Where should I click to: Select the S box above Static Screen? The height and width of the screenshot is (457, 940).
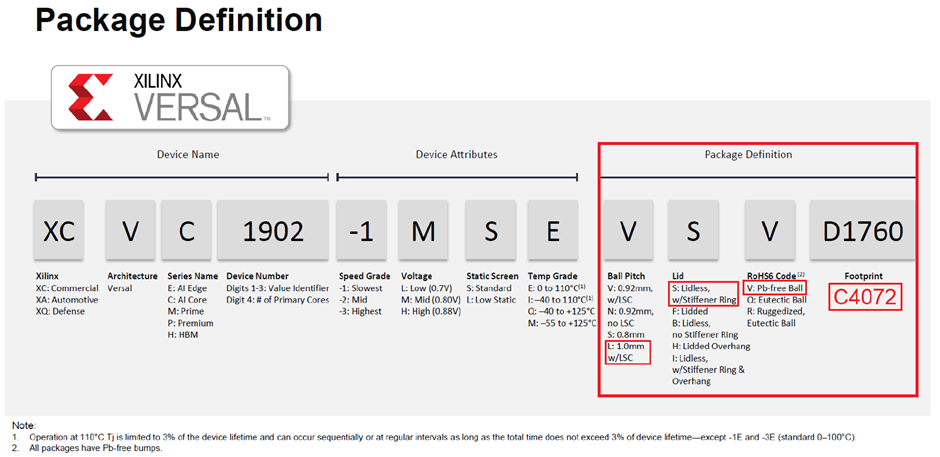pos(491,231)
